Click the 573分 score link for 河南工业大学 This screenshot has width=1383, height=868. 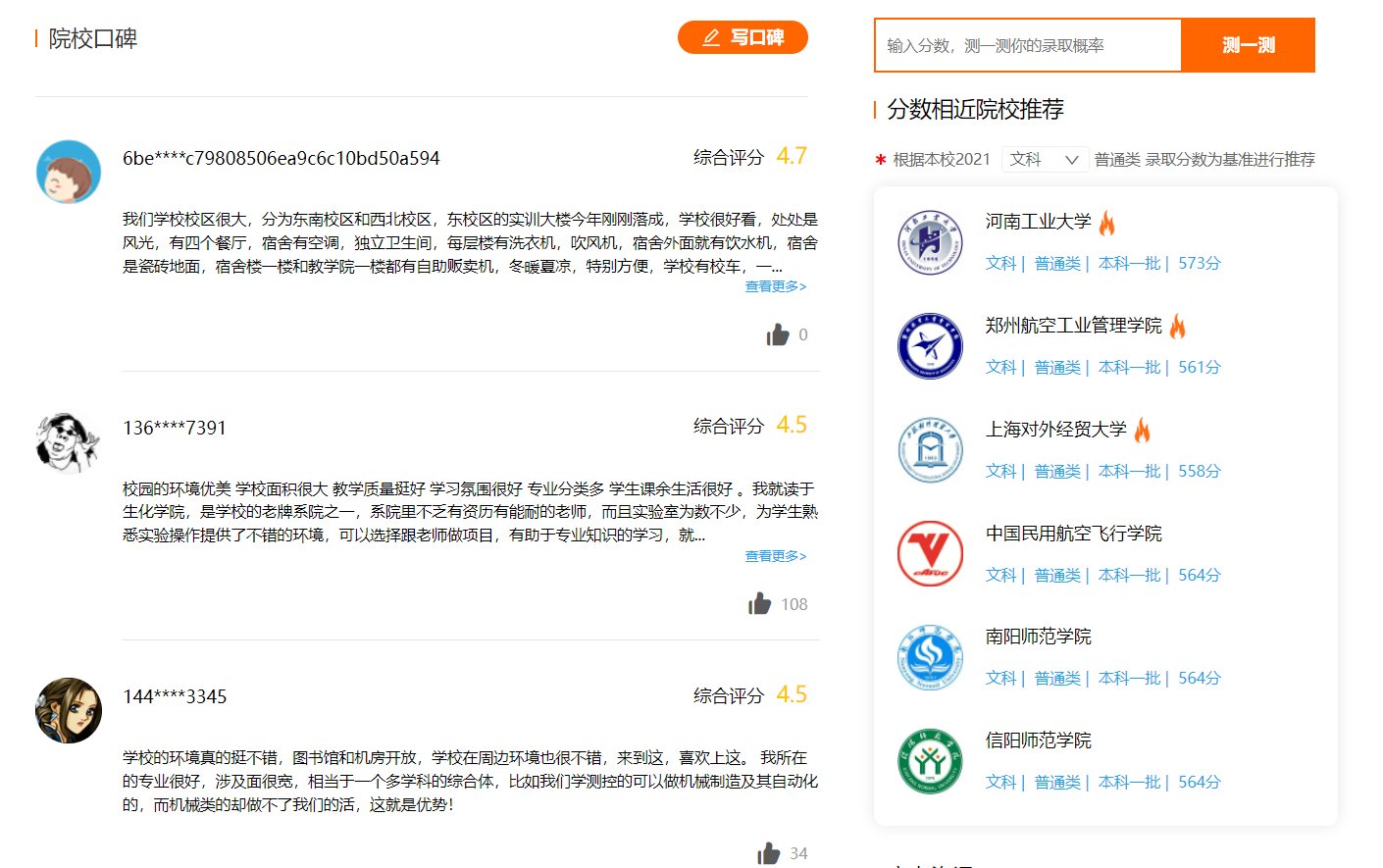(x=1199, y=263)
